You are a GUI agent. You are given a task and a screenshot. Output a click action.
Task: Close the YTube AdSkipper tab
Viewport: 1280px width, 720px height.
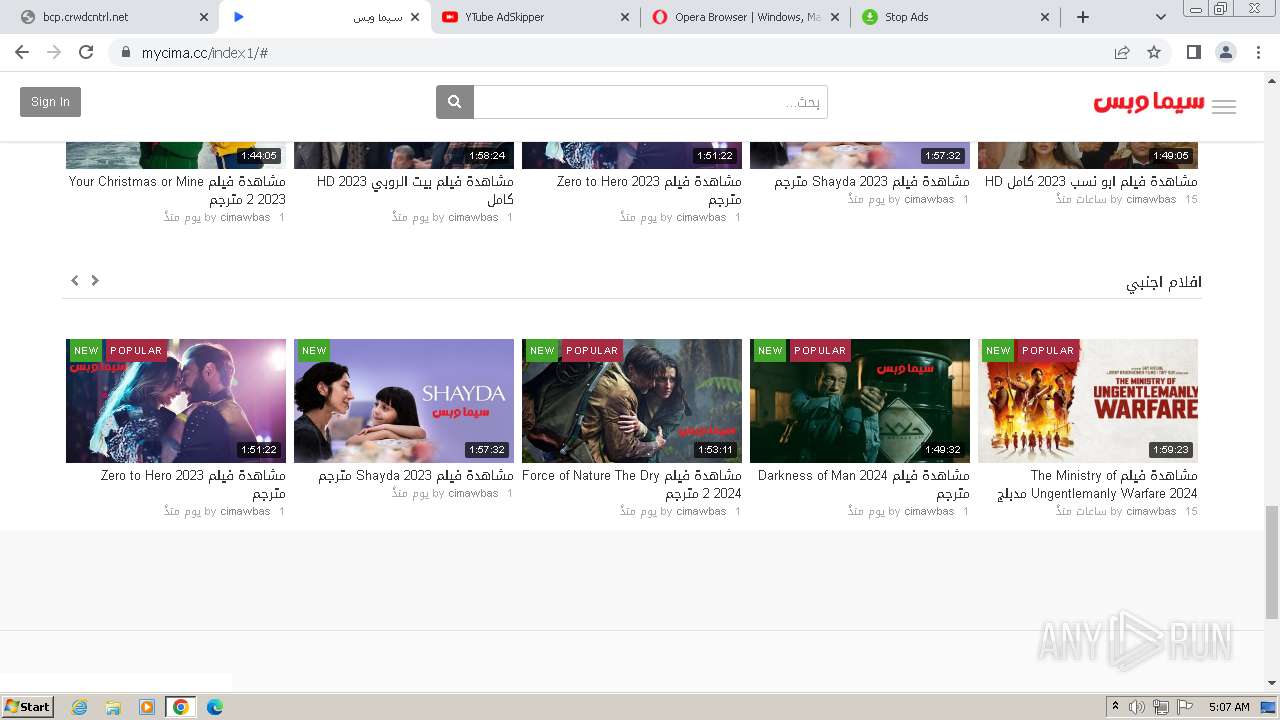[625, 17]
